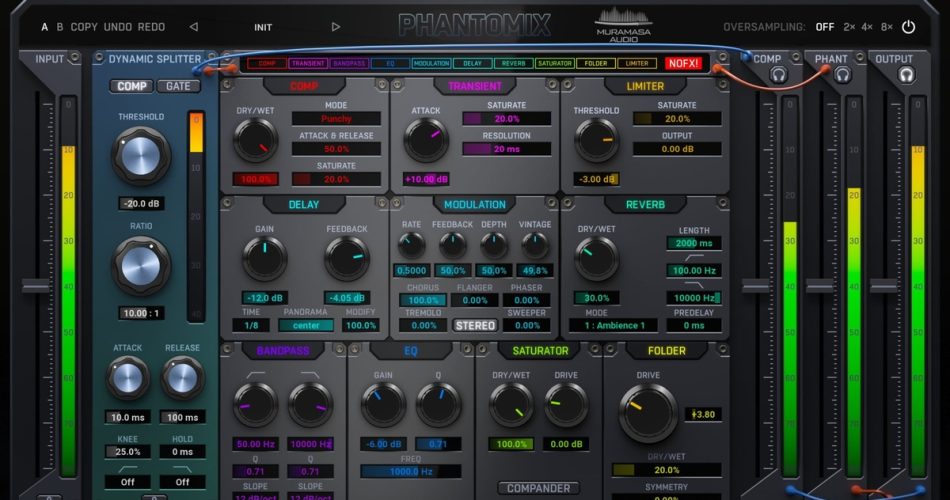Toggle the STEREO modulation button
The image size is (950, 500).
(x=476, y=325)
